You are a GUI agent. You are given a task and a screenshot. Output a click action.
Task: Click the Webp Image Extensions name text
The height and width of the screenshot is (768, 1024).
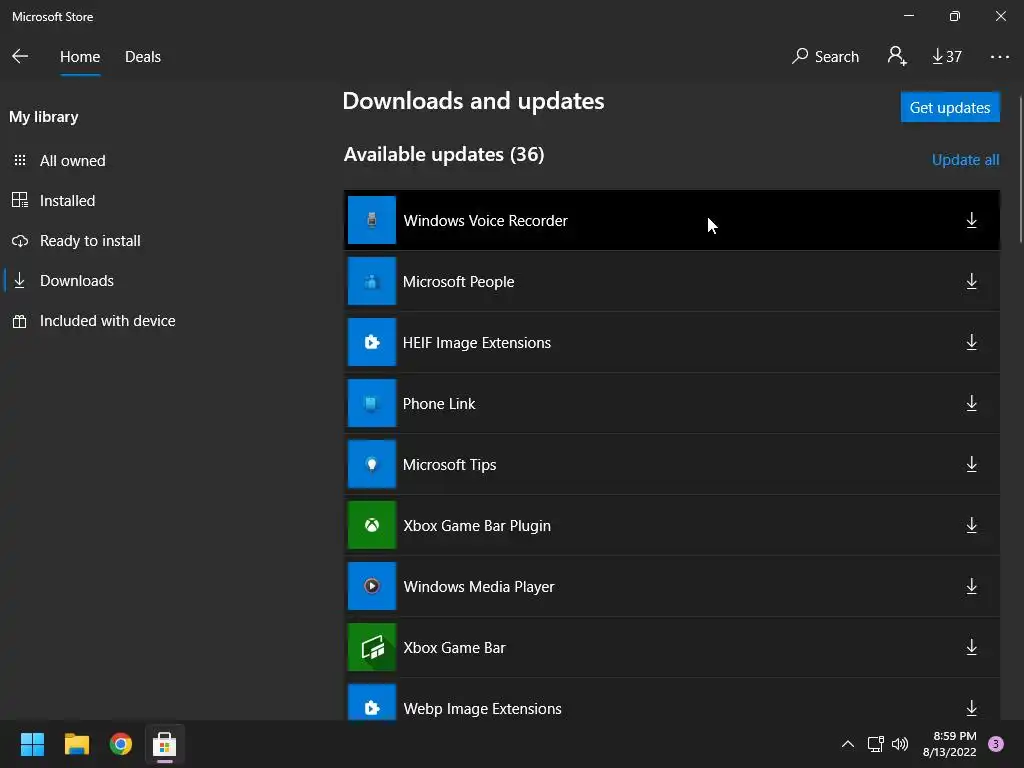pos(482,709)
